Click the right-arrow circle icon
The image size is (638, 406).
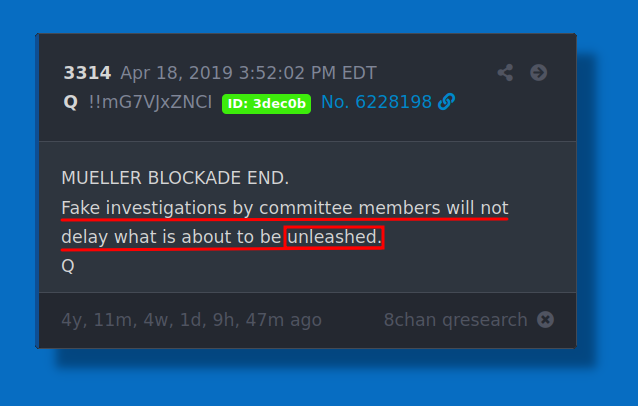click(538, 73)
